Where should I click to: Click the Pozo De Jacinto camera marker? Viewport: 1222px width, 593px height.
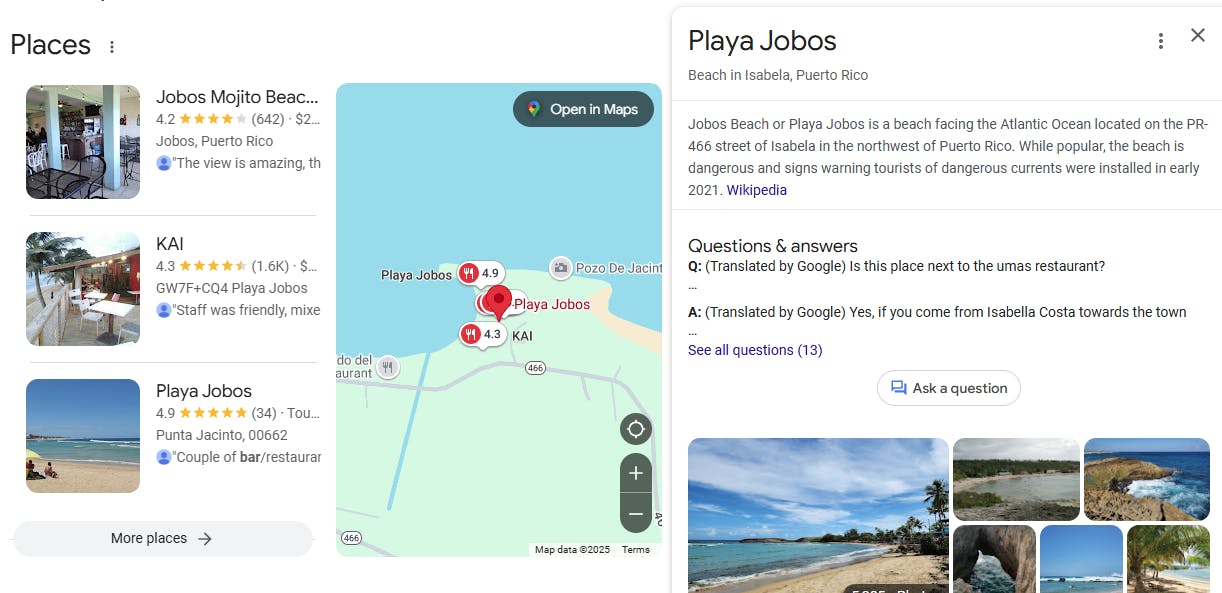point(561,268)
